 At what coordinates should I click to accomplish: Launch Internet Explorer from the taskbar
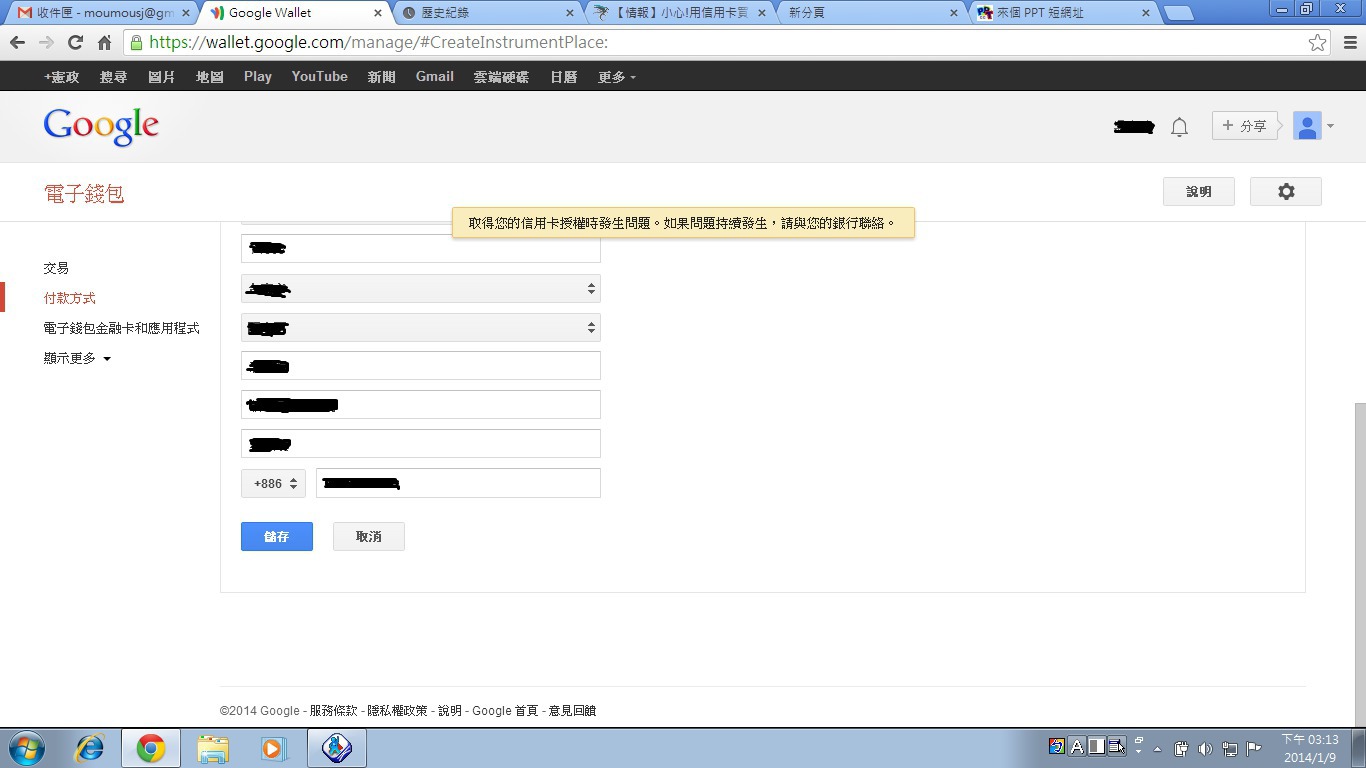90,748
